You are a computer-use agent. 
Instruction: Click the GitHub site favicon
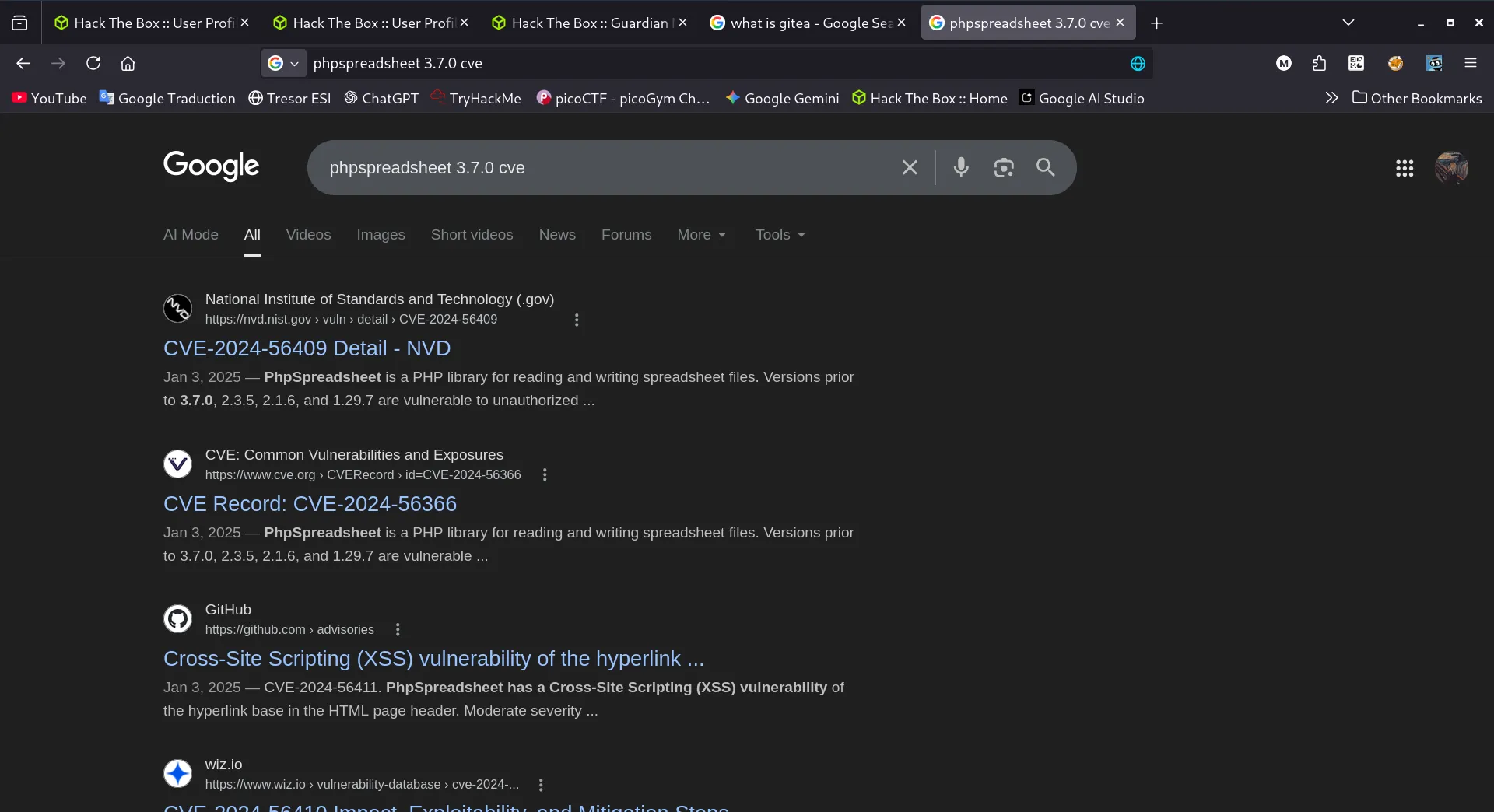tap(178, 618)
